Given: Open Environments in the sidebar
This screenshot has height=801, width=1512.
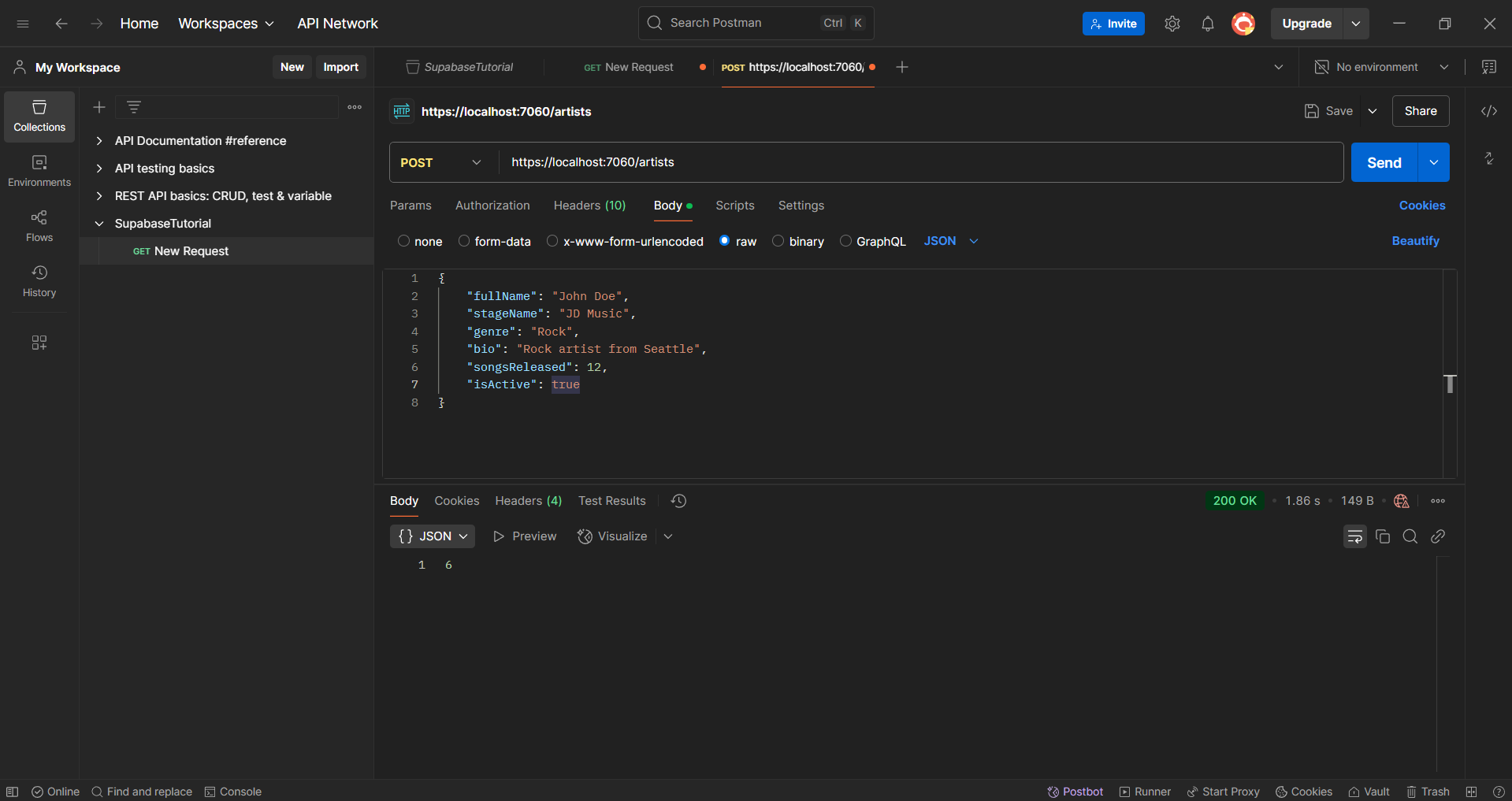Looking at the screenshot, I should tap(39, 171).
